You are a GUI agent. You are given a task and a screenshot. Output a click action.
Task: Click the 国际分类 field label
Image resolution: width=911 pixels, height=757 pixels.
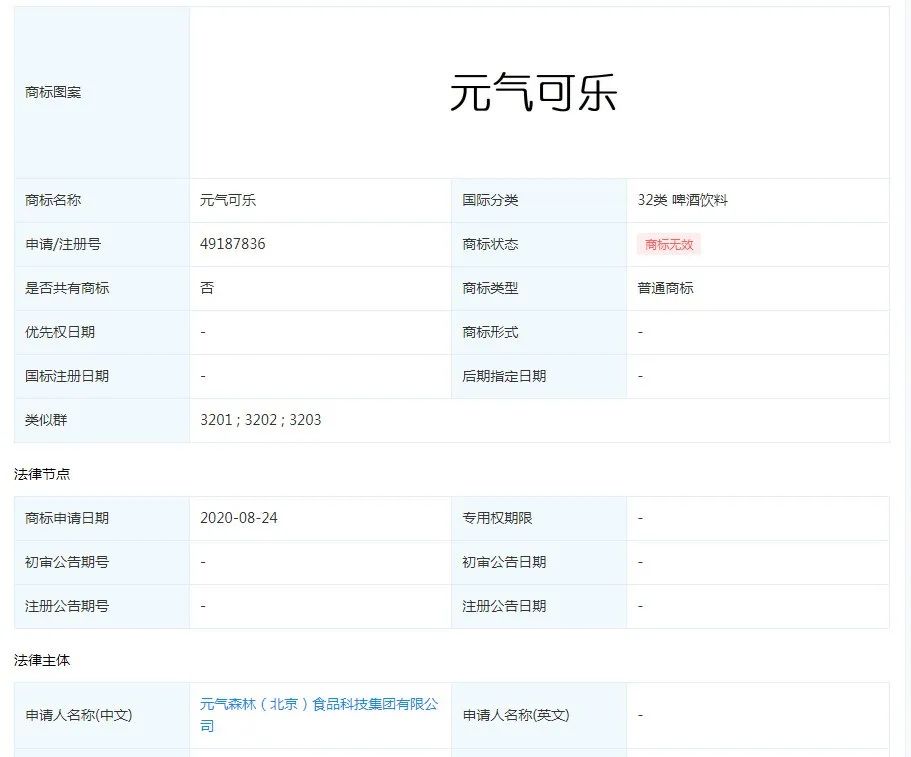click(490, 200)
